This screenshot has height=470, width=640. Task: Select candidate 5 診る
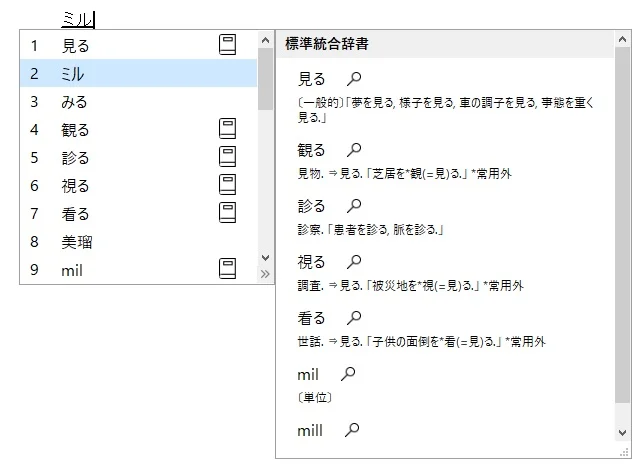pyautogui.click(x=139, y=157)
